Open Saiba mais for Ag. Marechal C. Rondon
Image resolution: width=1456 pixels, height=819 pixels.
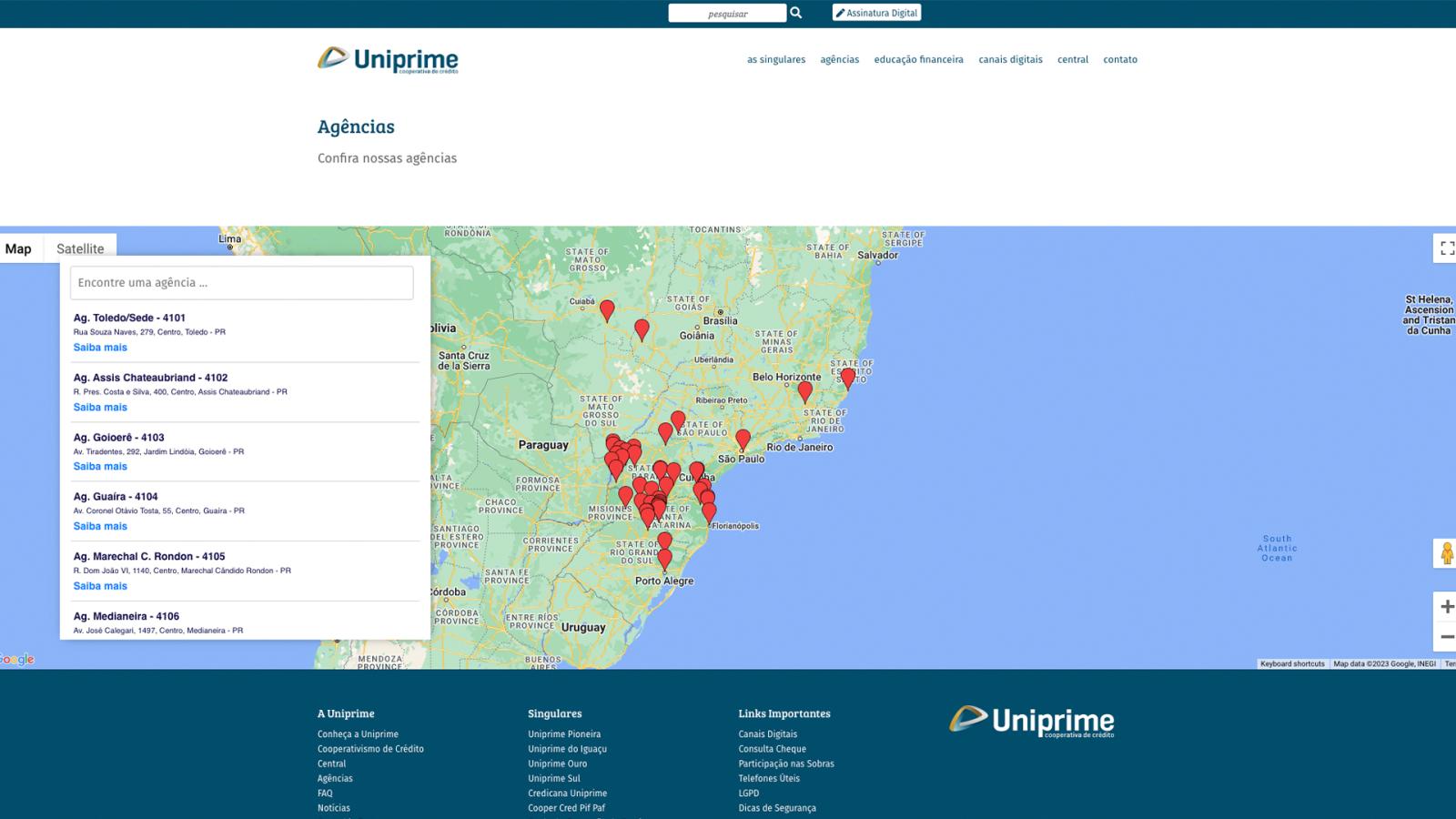coord(100,586)
